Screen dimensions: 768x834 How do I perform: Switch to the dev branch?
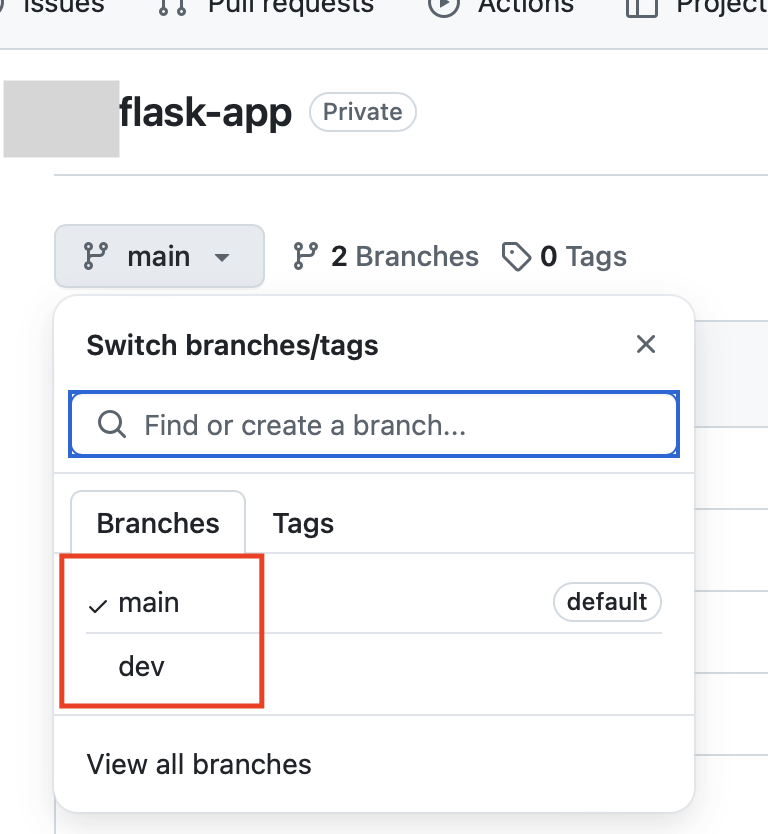coord(141,666)
